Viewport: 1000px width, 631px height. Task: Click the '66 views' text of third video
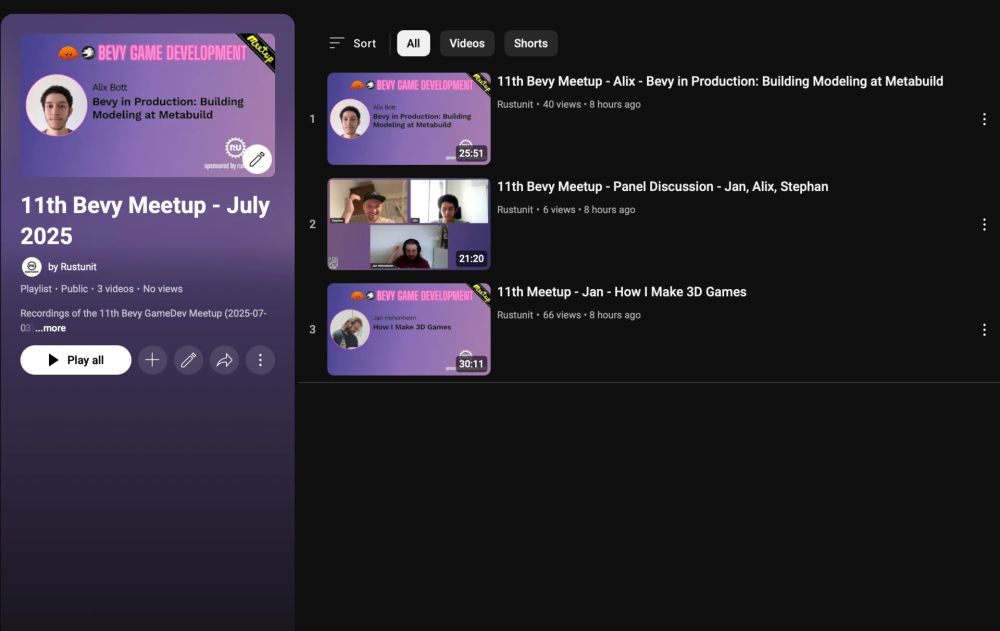(x=562, y=315)
